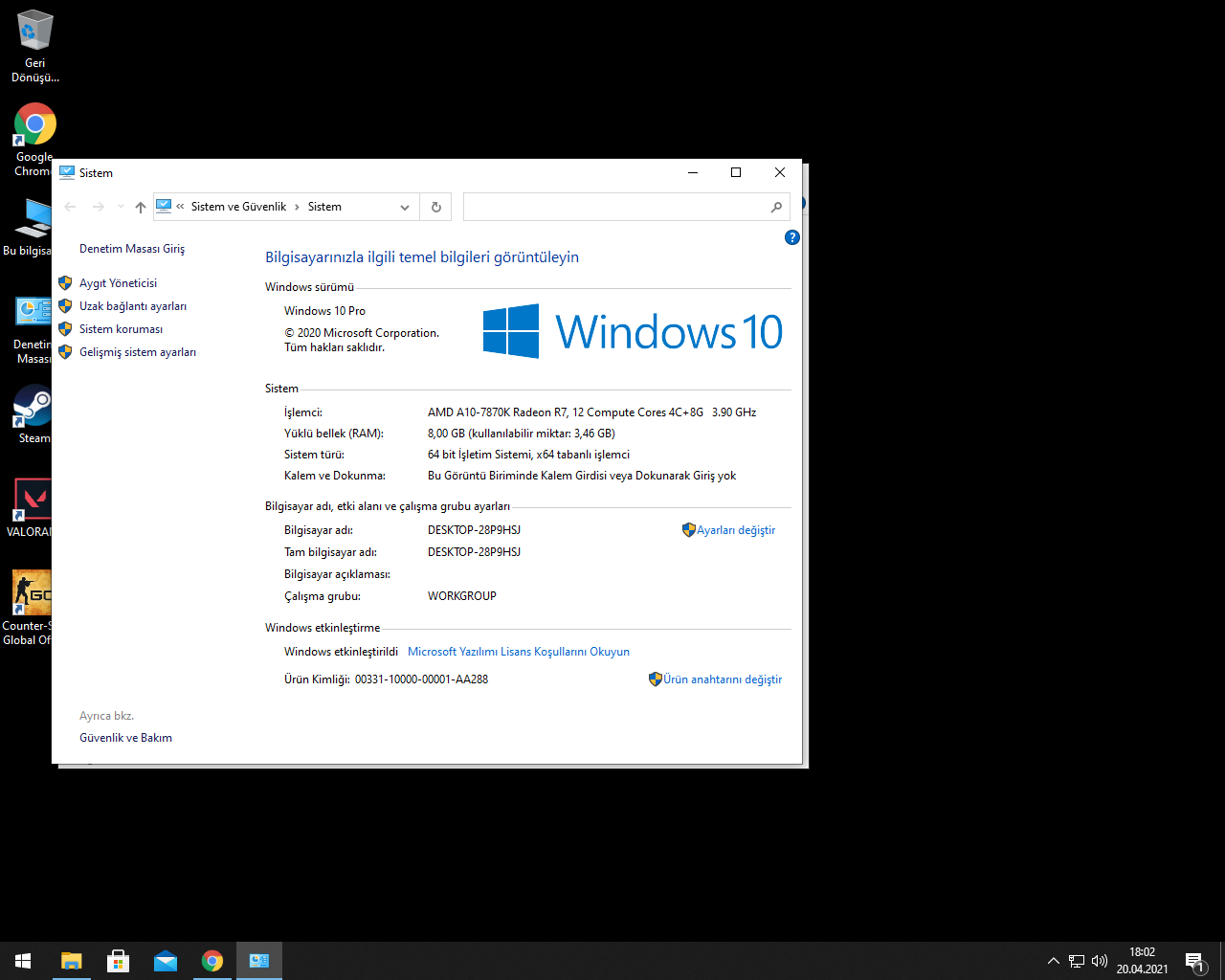Select the Counter-Strike Global Offensive shortcut
Screen dimensions: 1225x980
(27, 608)
